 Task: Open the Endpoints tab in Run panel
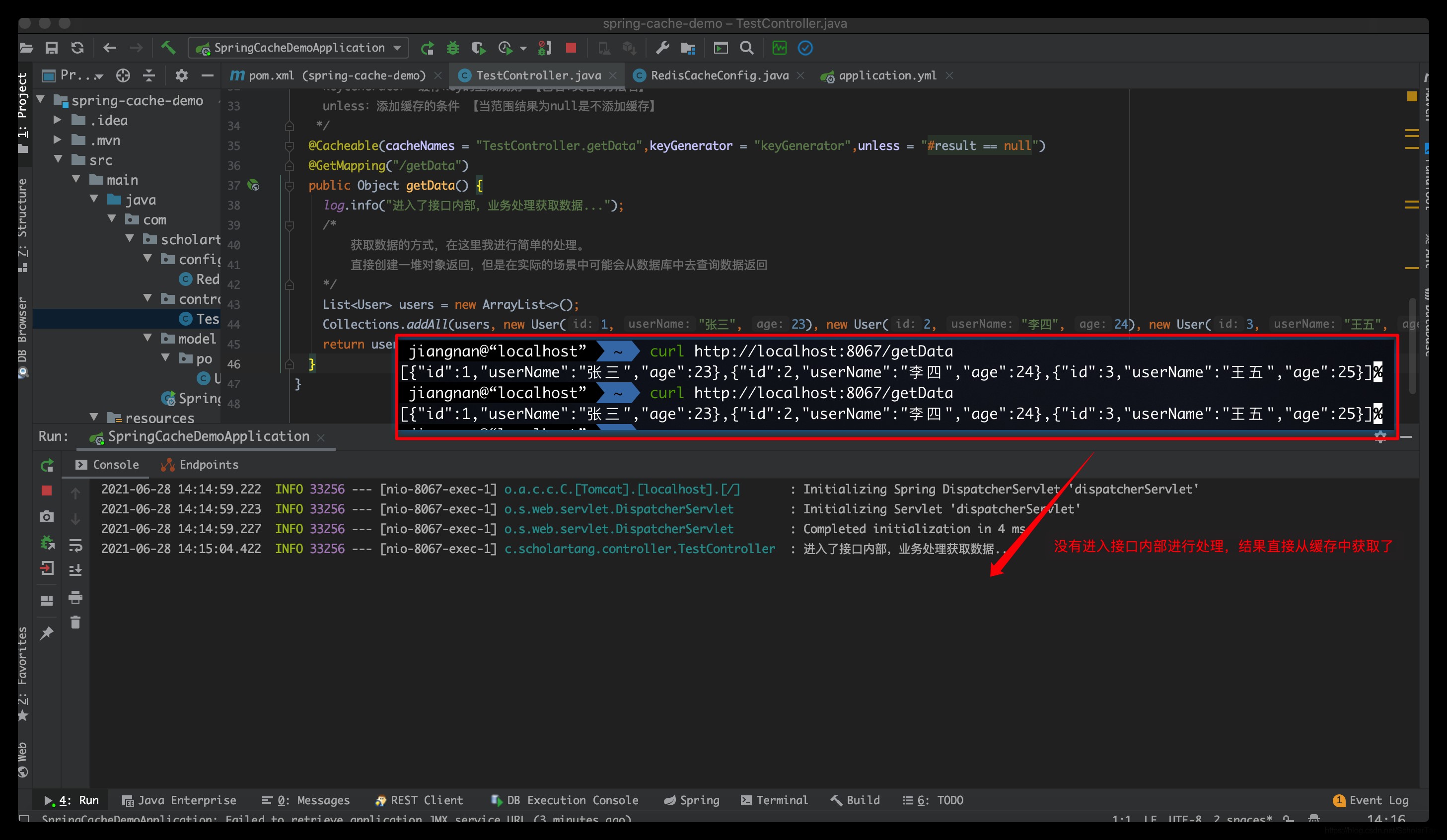tap(200, 465)
